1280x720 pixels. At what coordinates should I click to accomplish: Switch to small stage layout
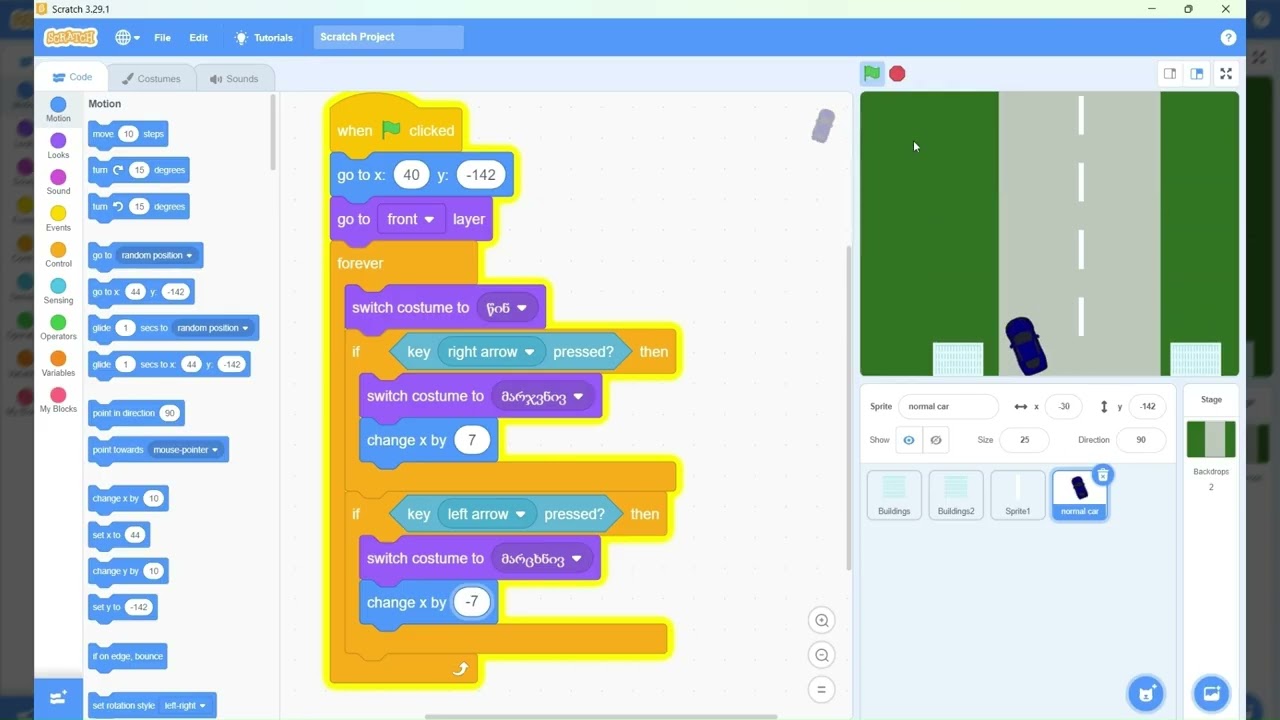(x=1169, y=73)
